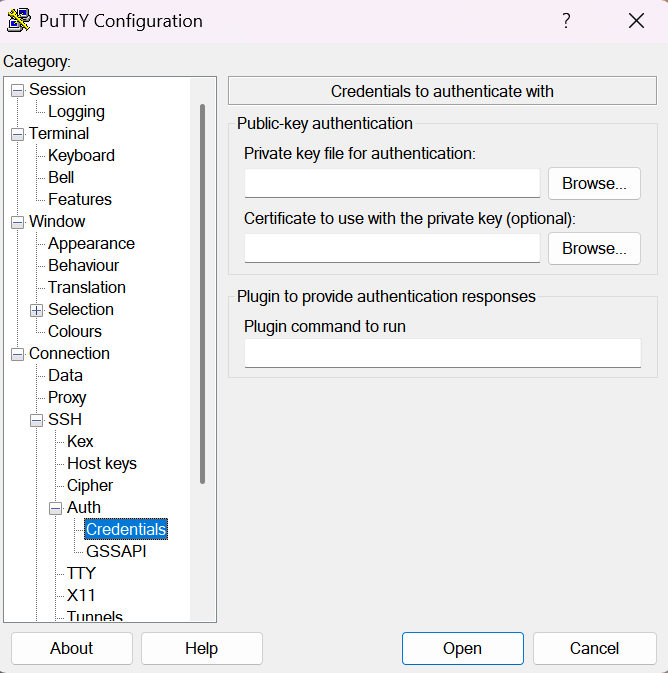Select the Bell category
Image resolution: width=668 pixels, height=673 pixels.
click(61, 177)
